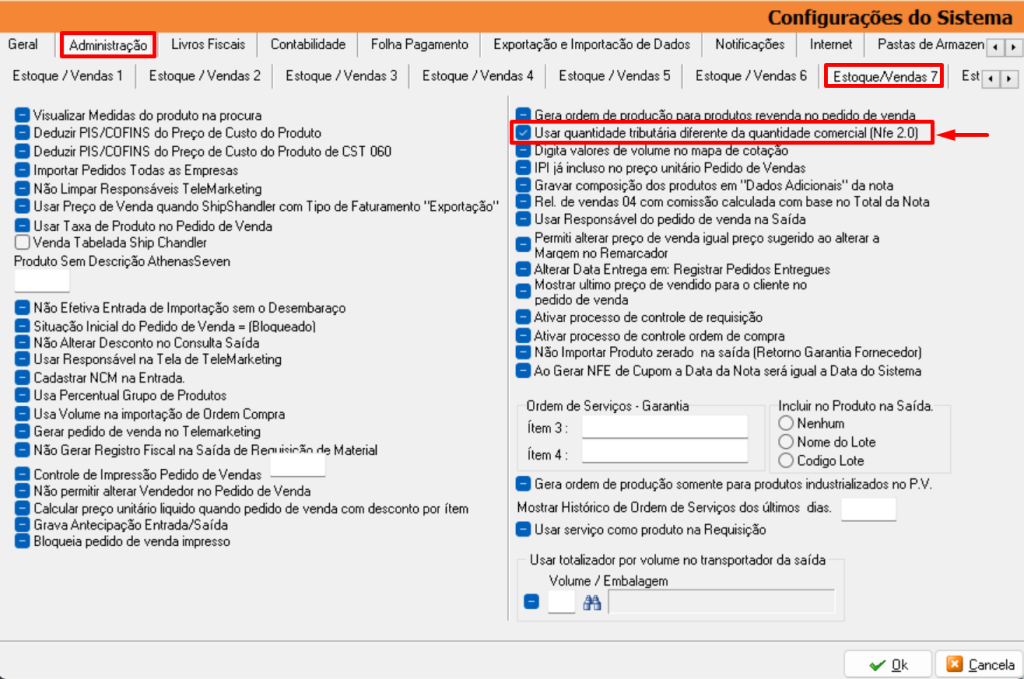Select the 'Nome do Lote' radio option
Image resolution: width=1024 pixels, height=679 pixels.
[786, 442]
